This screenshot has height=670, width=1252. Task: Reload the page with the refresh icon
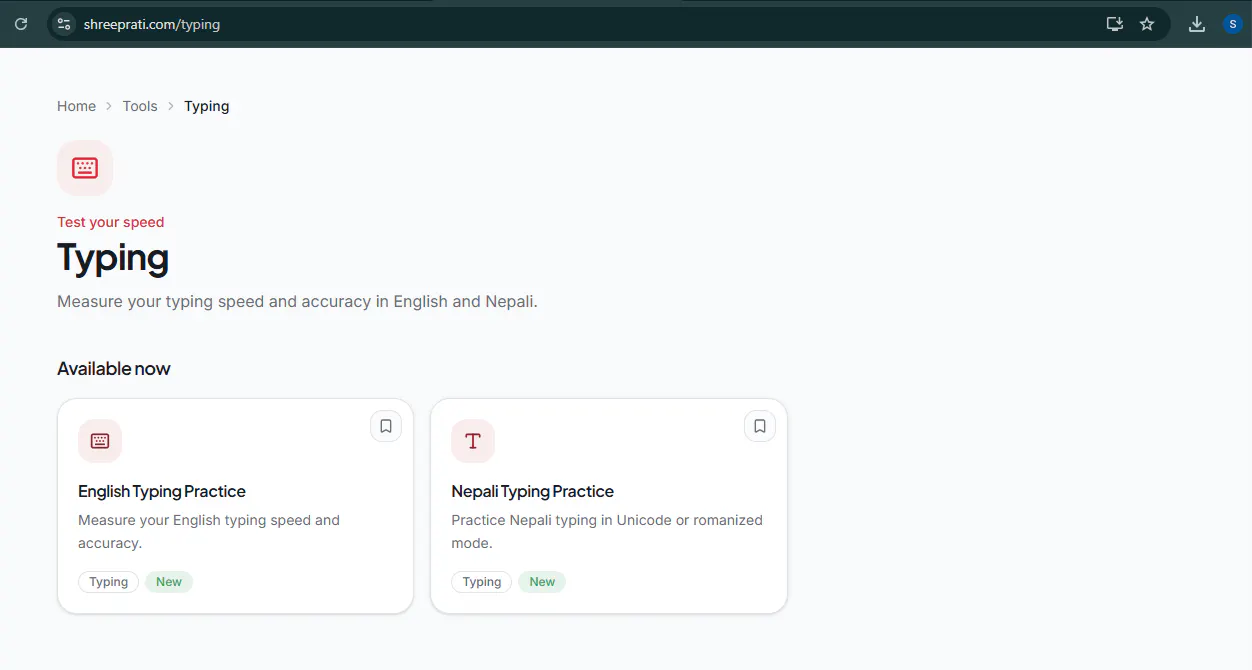[x=21, y=24]
